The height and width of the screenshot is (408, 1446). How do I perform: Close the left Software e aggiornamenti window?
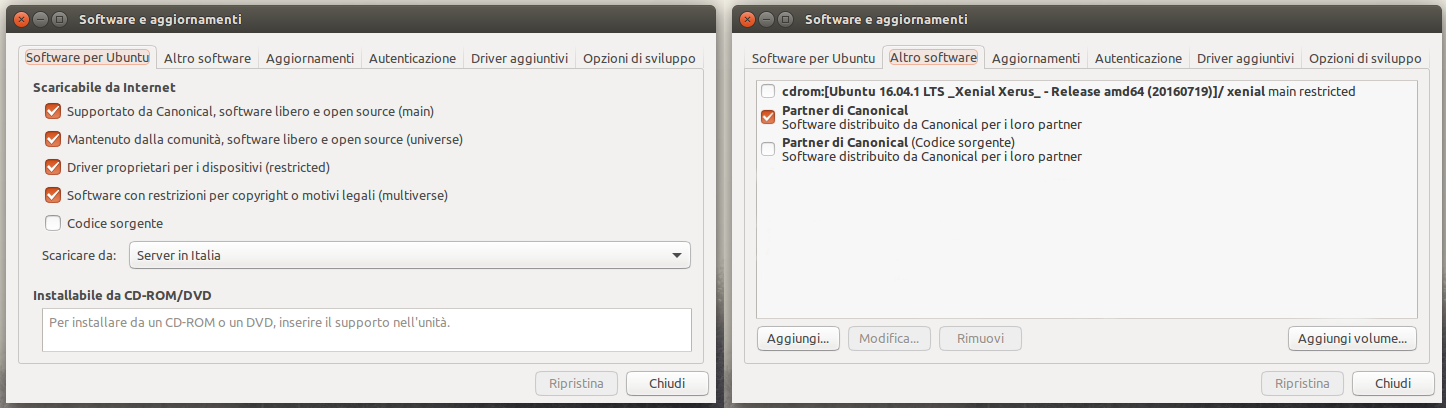click(x=22, y=19)
